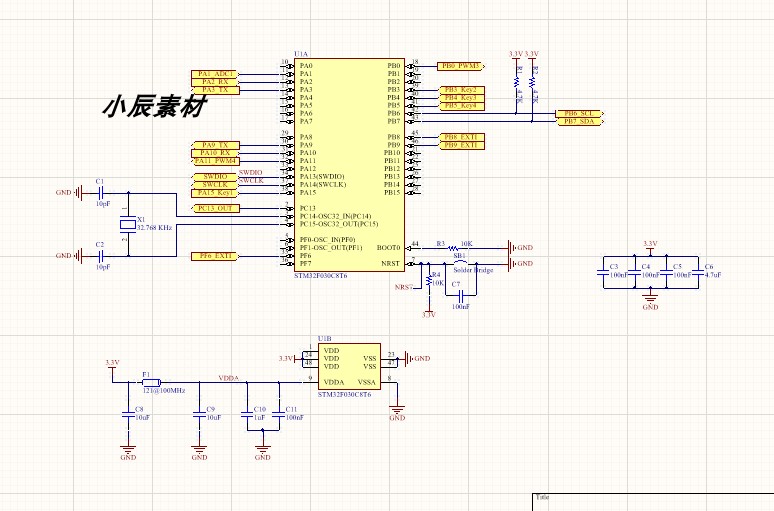Click the GND symbol below C8
This screenshot has width=774, height=511.
tap(128, 453)
